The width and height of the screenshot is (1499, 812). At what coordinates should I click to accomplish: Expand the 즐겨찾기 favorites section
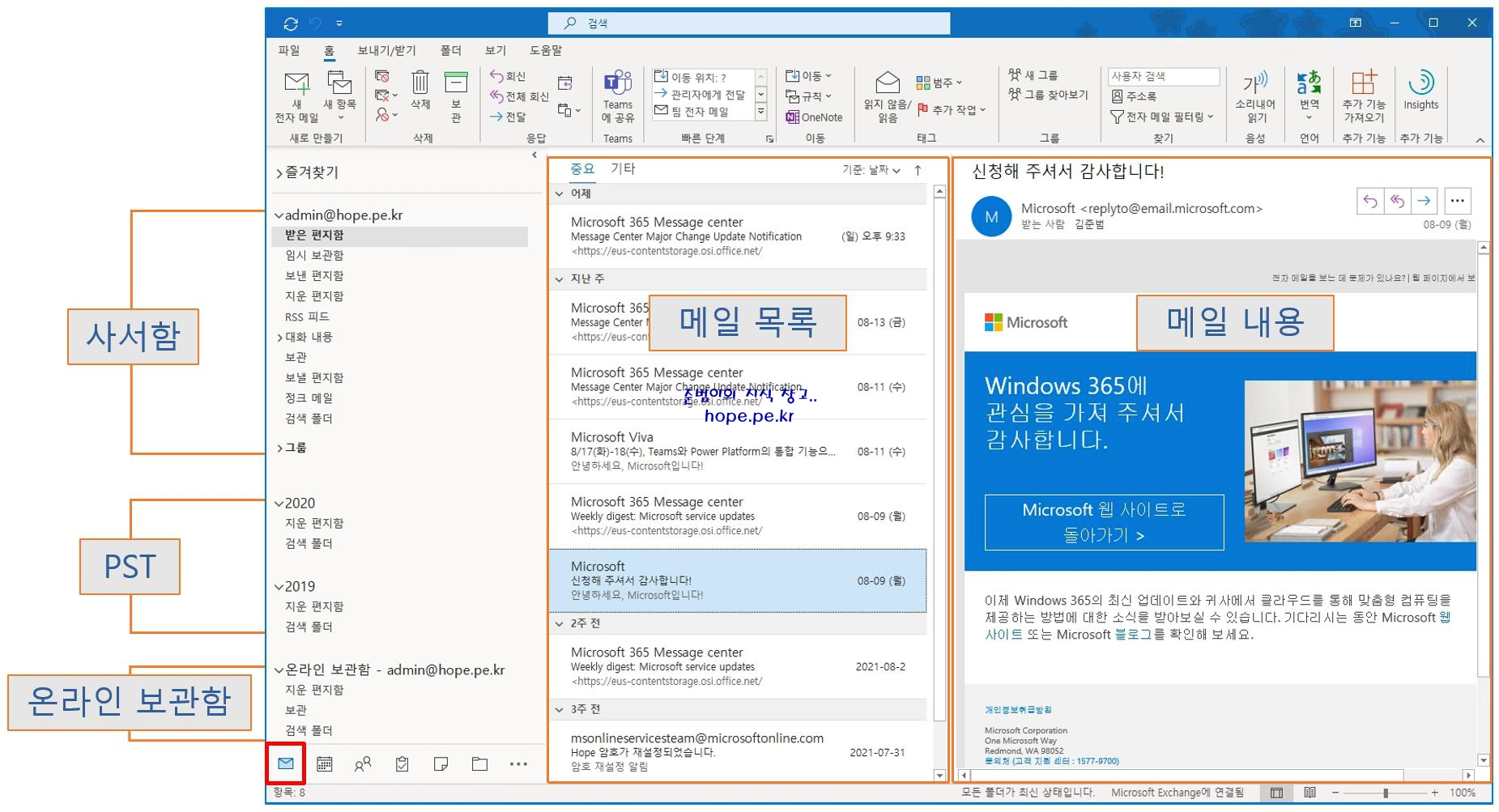279,172
